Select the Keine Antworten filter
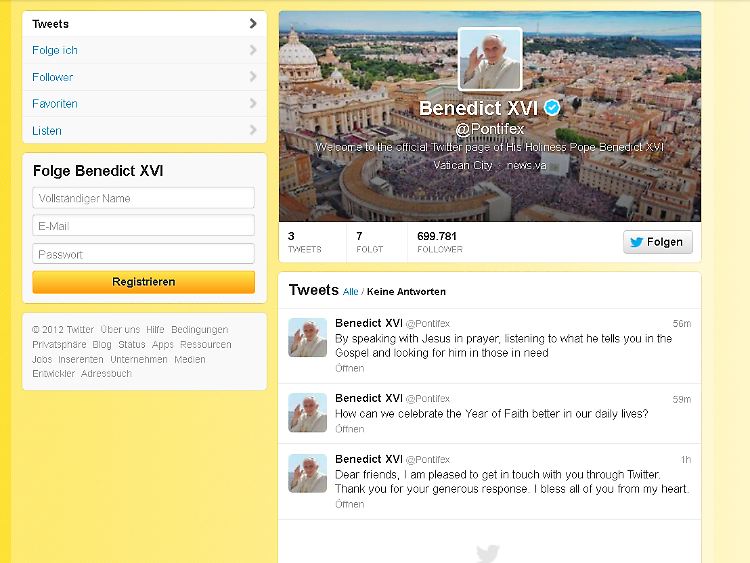Image resolution: width=750 pixels, height=563 pixels. (x=406, y=292)
